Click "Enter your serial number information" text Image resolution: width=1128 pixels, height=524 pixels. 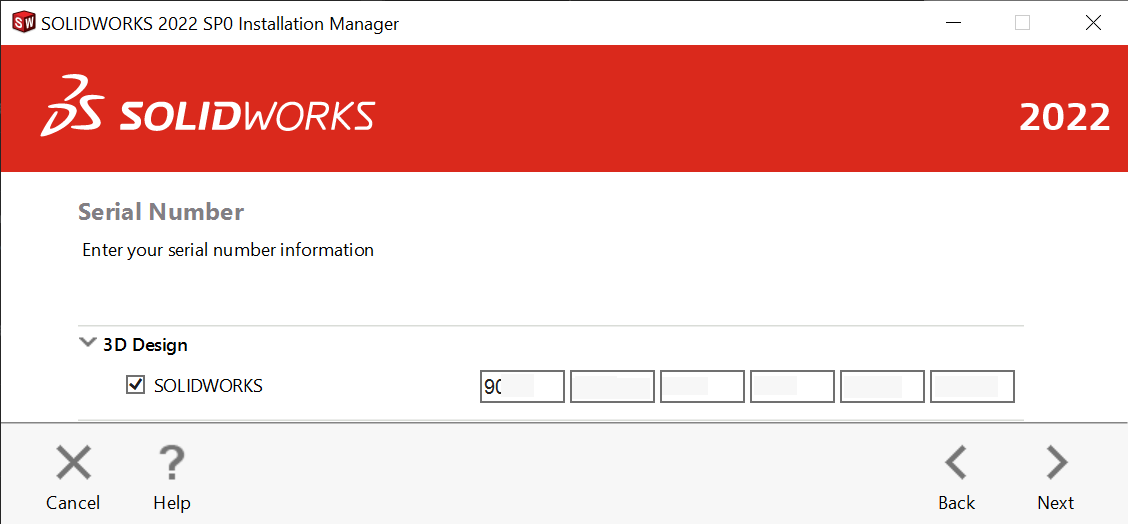click(x=228, y=250)
